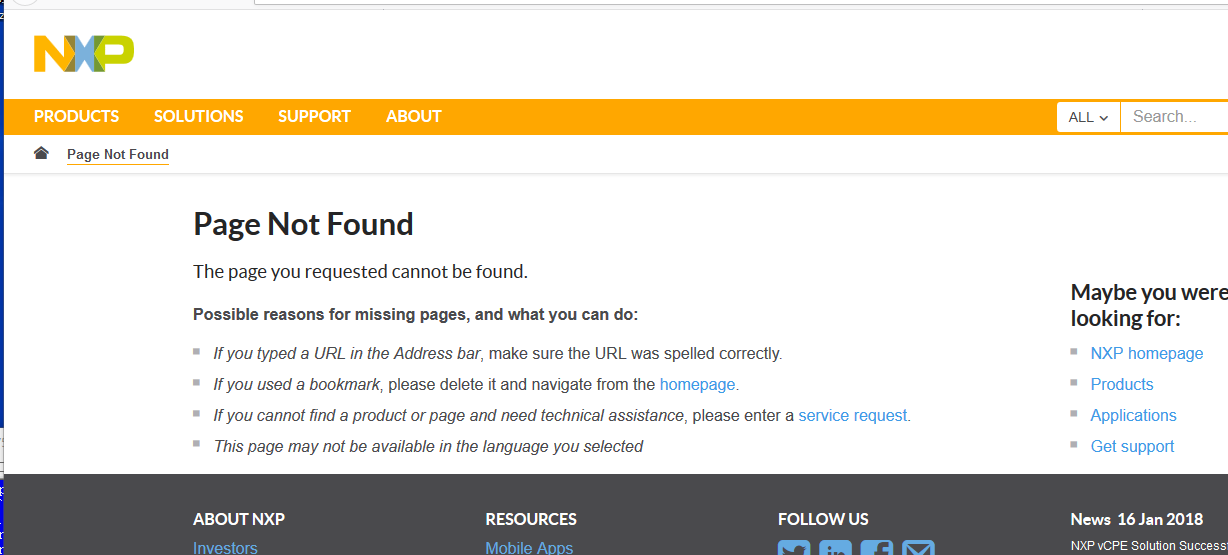This screenshot has height=555, width=1228.
Task: Open the Investors footer link
Action: tap(225, 548)
